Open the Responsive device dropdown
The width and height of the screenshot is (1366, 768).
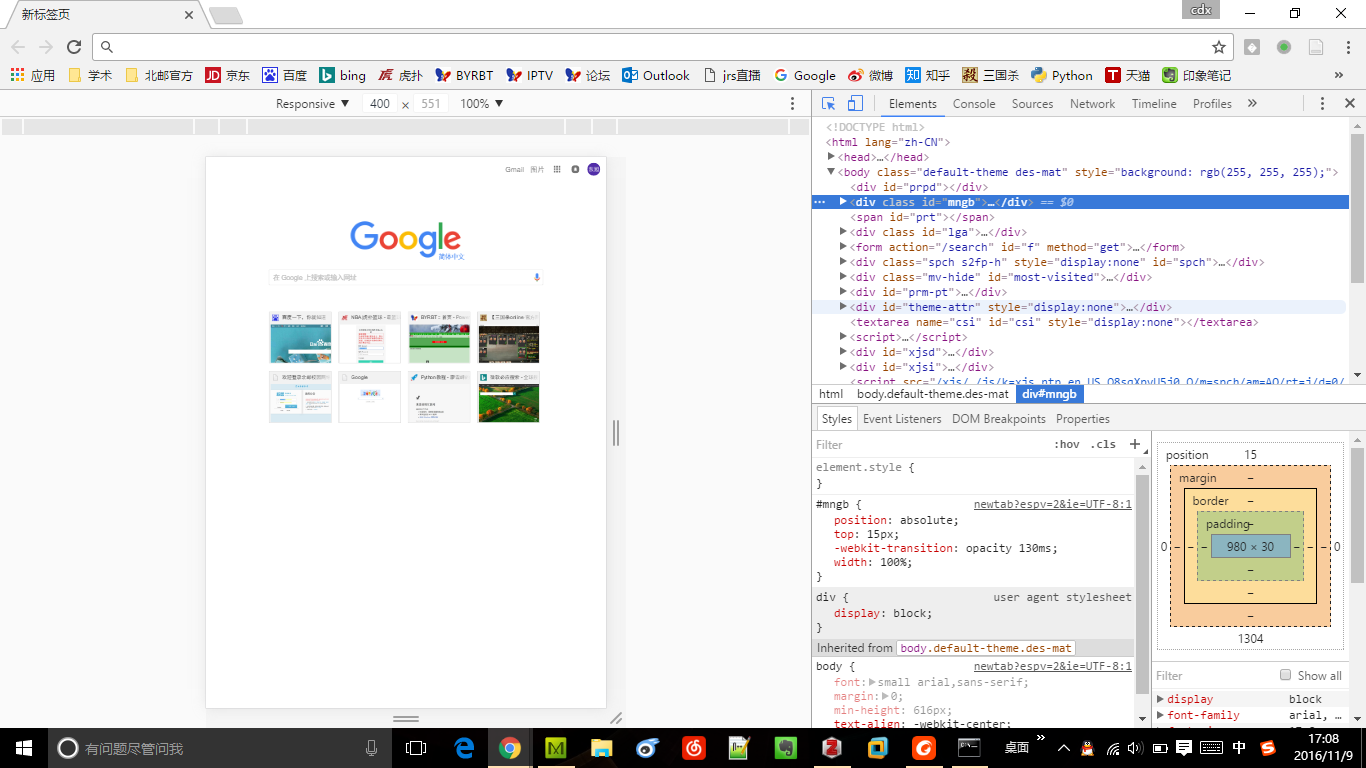312,104
